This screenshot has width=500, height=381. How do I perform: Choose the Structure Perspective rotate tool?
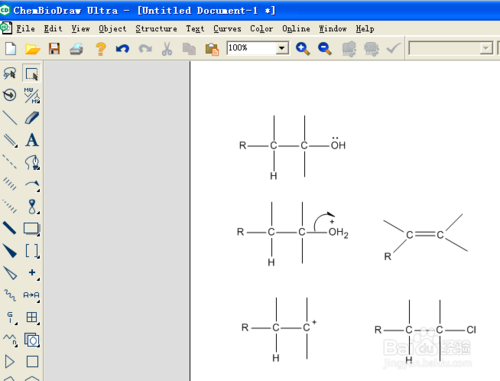pos(10,95)
